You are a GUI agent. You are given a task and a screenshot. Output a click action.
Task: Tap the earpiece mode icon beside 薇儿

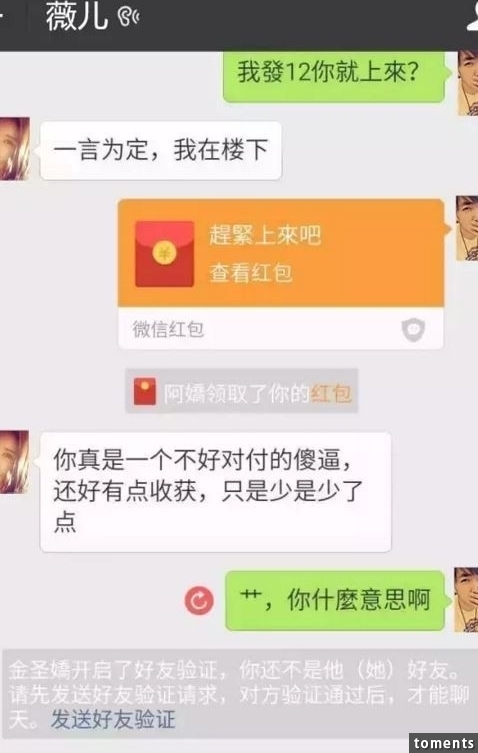[128, 17]
